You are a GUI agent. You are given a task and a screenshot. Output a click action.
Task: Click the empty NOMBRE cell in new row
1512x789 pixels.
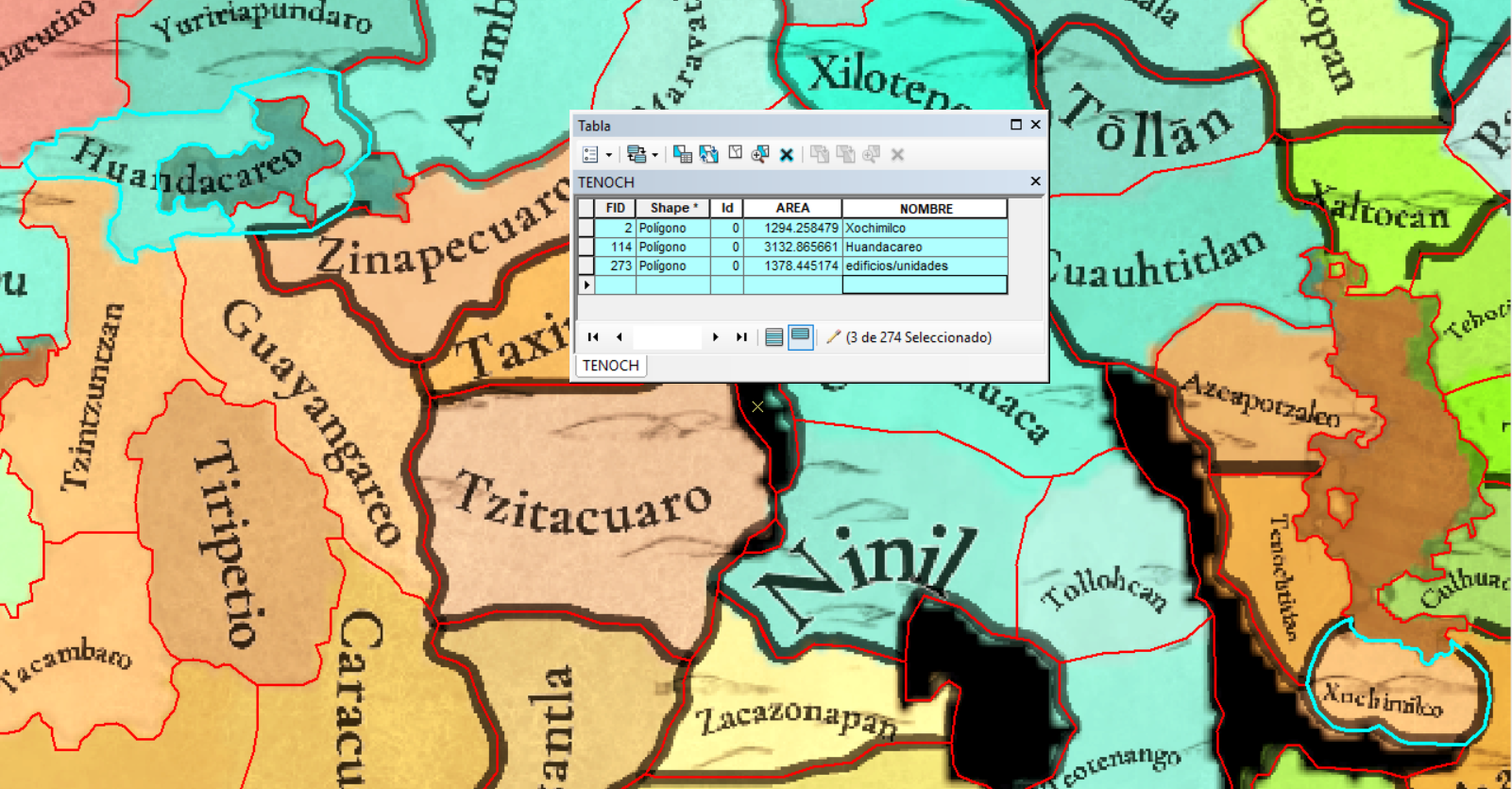[925, 284]
